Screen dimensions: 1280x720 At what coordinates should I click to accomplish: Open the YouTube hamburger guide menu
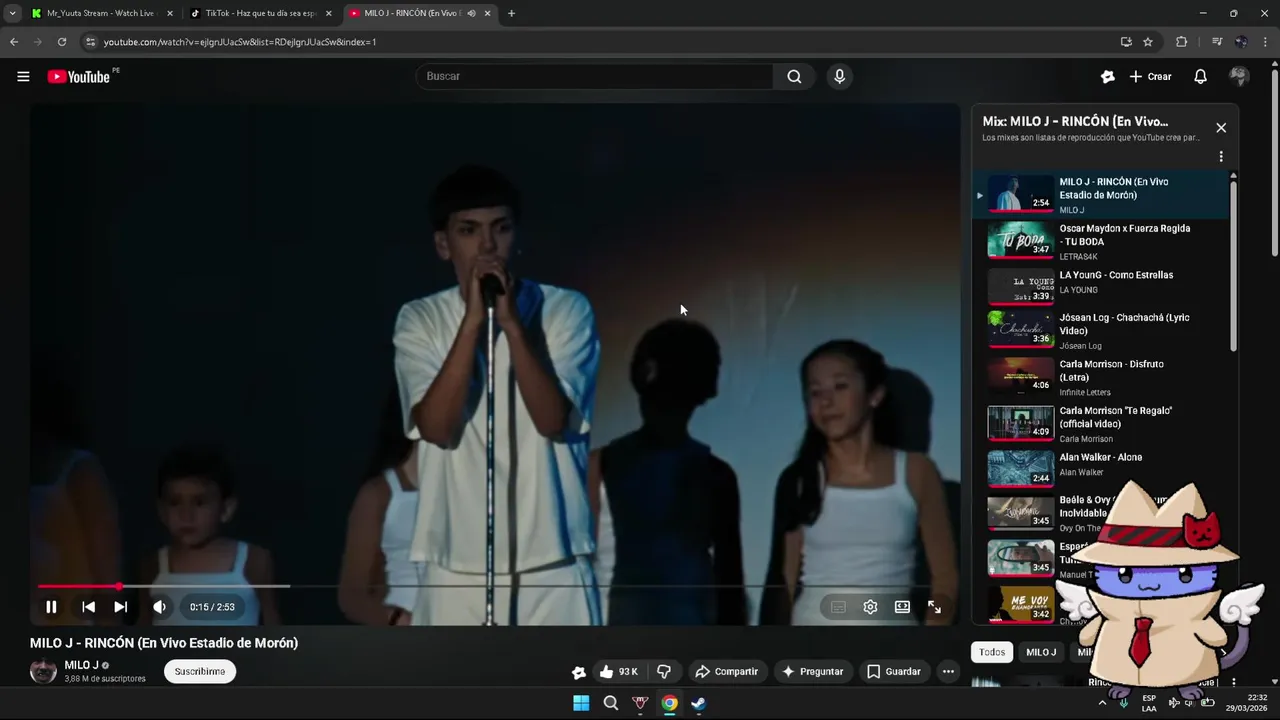click(x=23, y=76)
